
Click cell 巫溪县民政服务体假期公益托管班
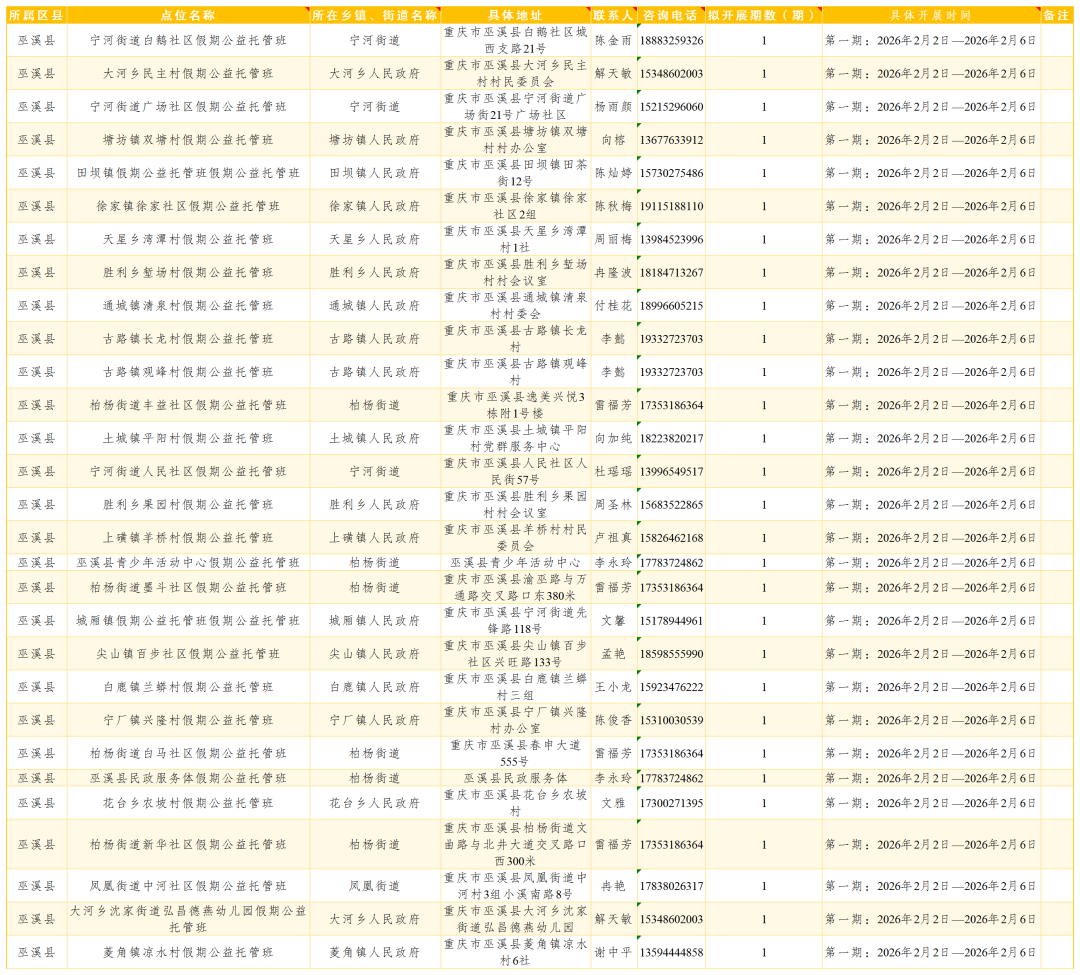(x=188, y=778)
